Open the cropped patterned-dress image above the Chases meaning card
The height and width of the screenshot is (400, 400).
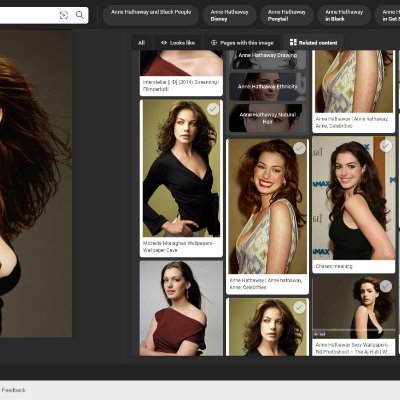354,81
